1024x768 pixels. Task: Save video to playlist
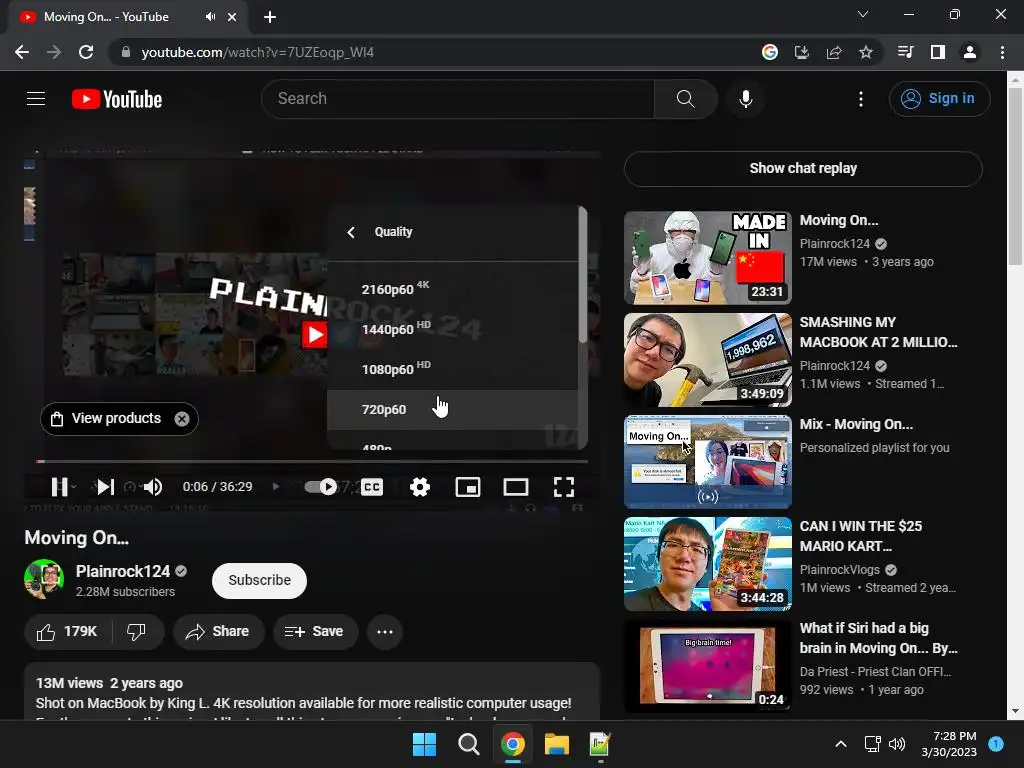(x=315, y=632)
